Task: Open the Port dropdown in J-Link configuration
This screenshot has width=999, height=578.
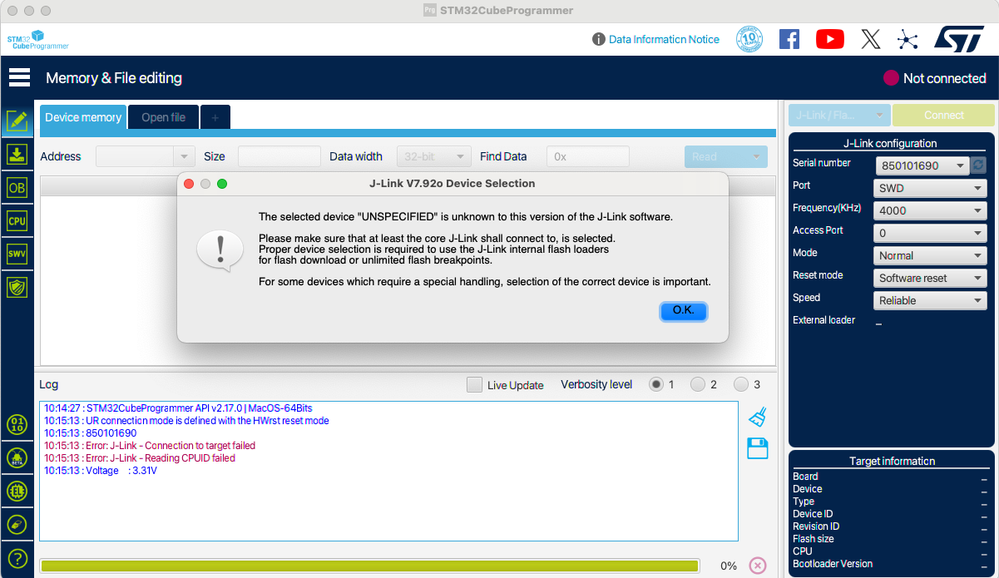Action: tap(929, 185)
